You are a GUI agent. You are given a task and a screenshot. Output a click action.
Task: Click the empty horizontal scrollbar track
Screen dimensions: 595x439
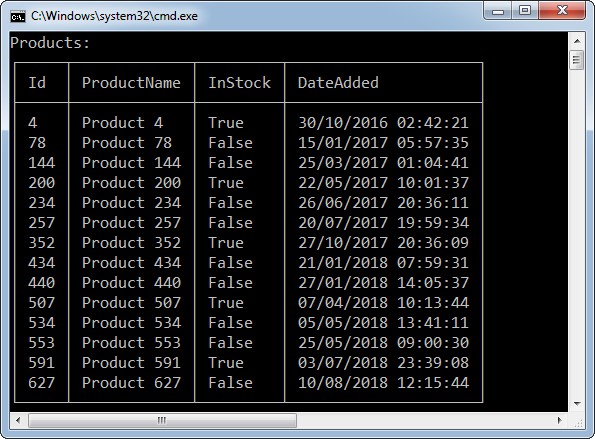pos(424,420)
